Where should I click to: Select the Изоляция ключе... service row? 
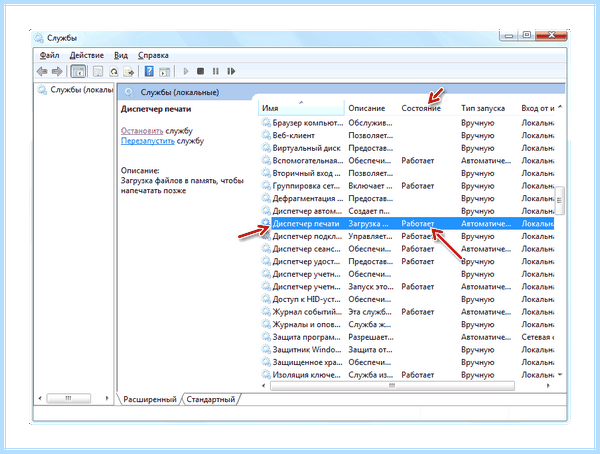pyautogui.click(x=408, y=375)
